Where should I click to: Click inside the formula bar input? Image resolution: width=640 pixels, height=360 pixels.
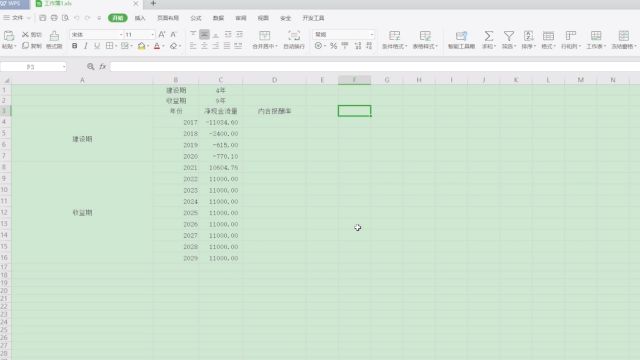tap(375, 67)
